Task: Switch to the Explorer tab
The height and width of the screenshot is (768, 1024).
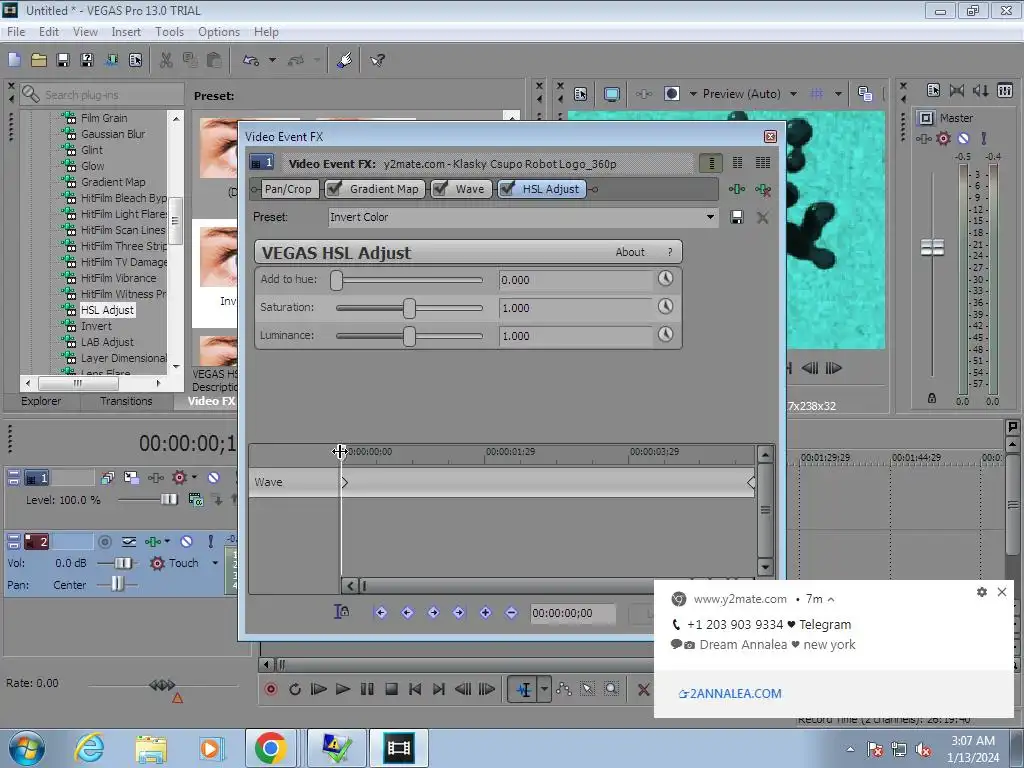Action: [41, 401]
